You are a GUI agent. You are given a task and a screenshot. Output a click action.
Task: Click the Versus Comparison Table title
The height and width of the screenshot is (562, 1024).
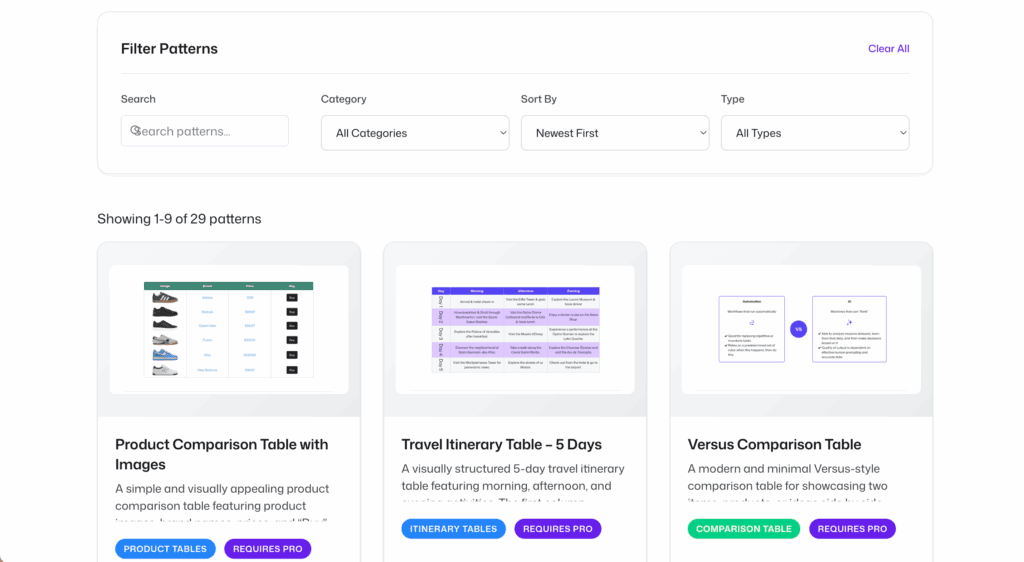774,445
